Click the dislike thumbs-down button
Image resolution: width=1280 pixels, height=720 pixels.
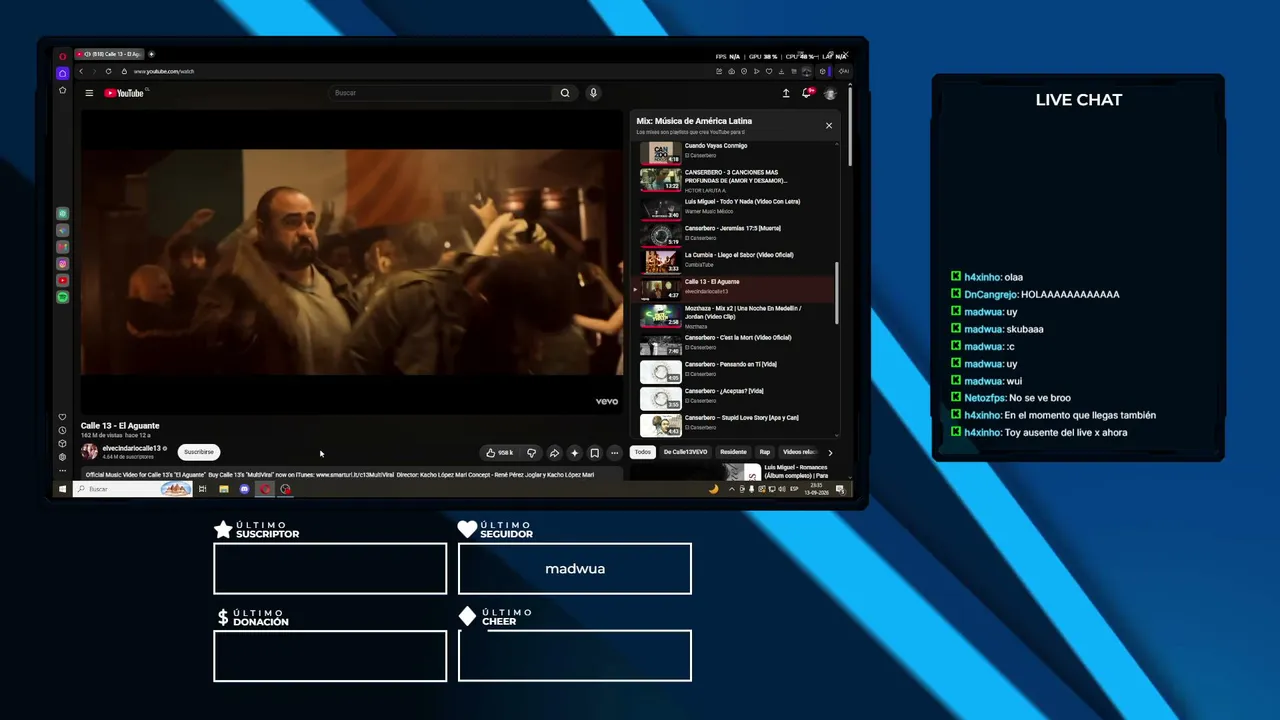point(531,453)
